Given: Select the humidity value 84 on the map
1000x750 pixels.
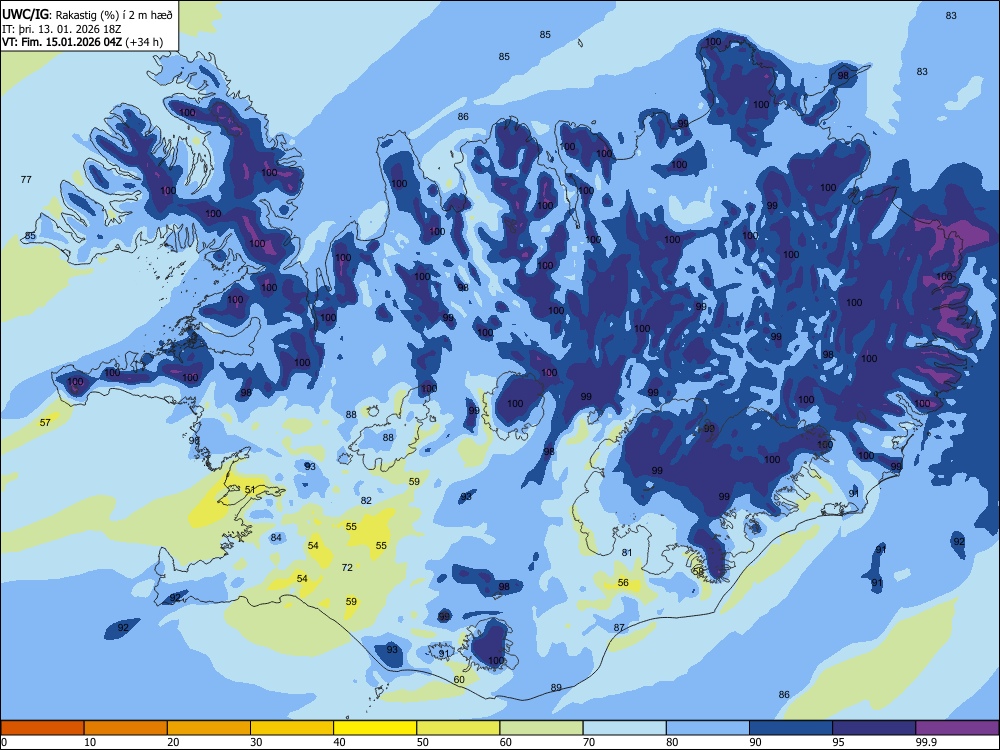Looking at the screenshot, I should 276,538.
